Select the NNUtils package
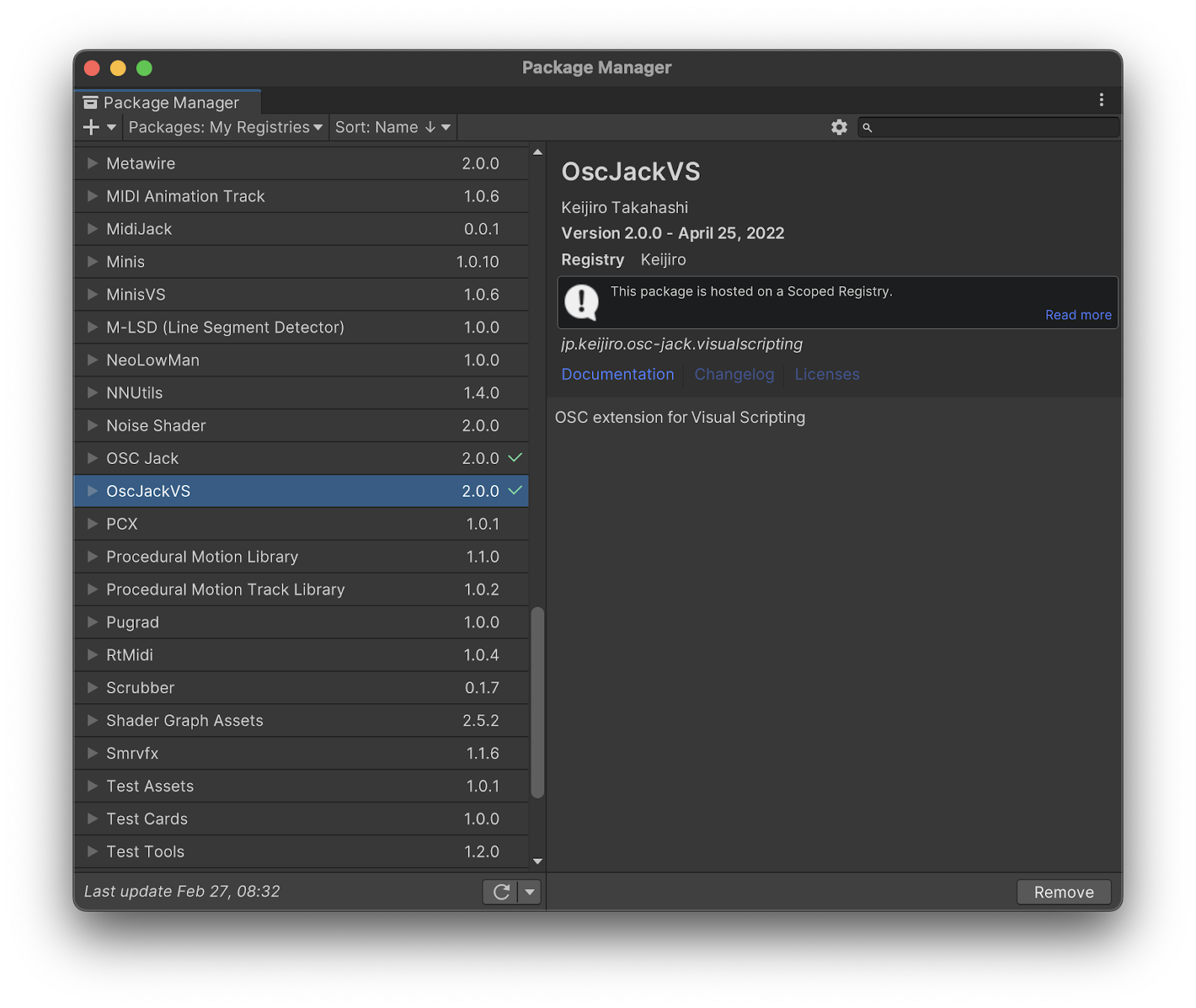 point(301,393)
